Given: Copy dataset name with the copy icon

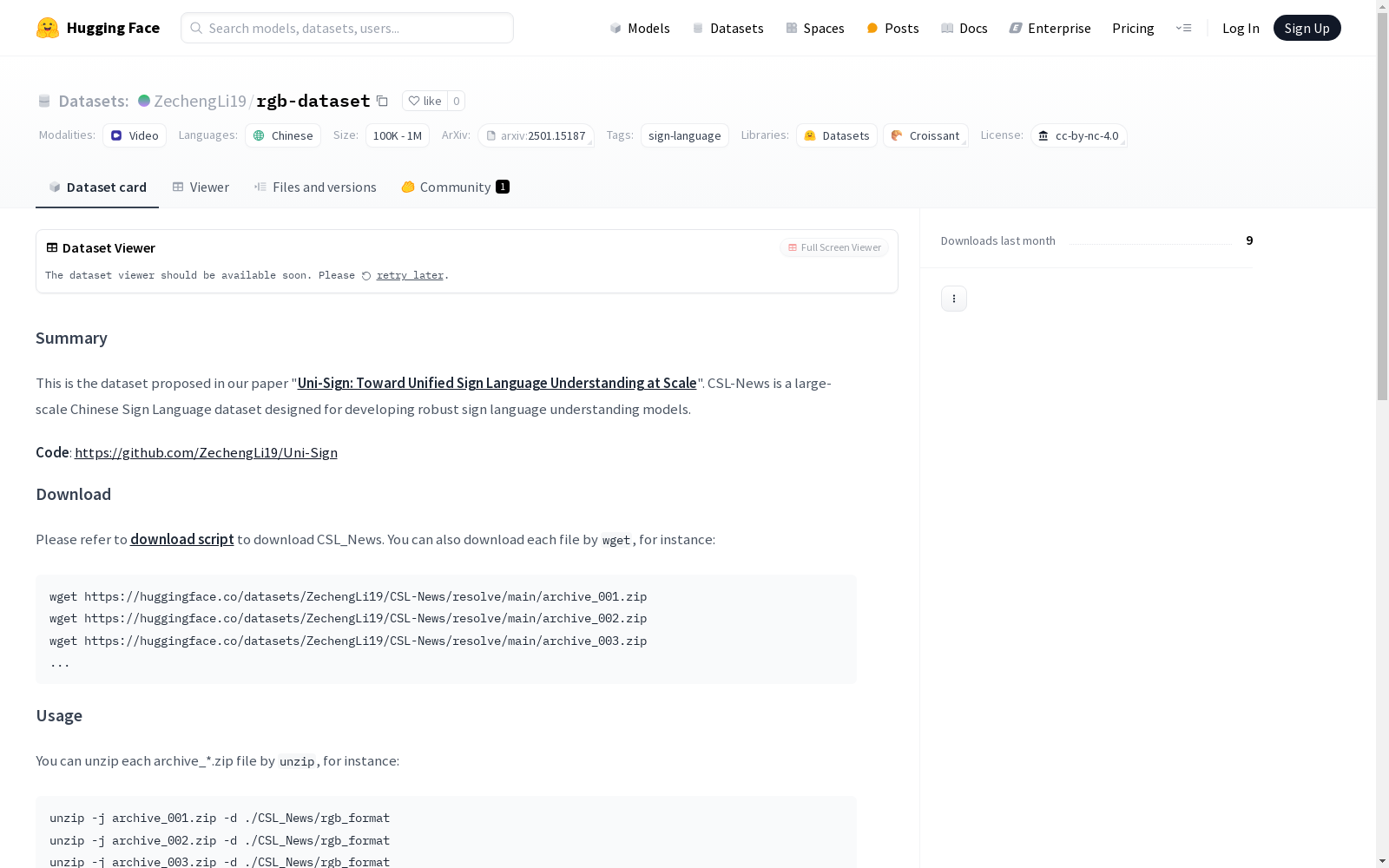Looking at the screenshot, I should tap(382, 101).
